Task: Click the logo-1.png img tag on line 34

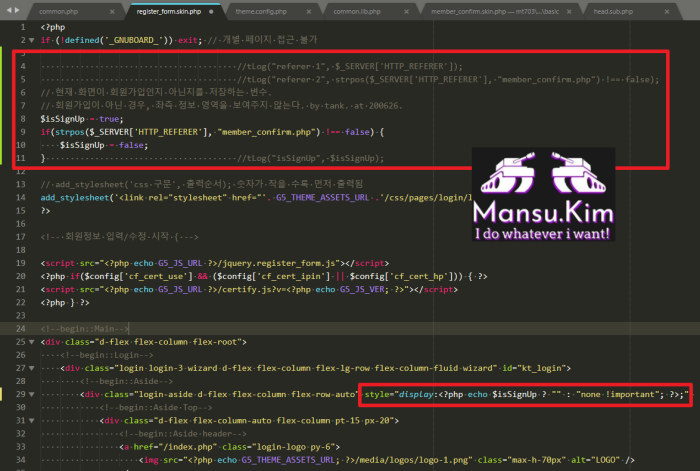Action: [387, 460]
